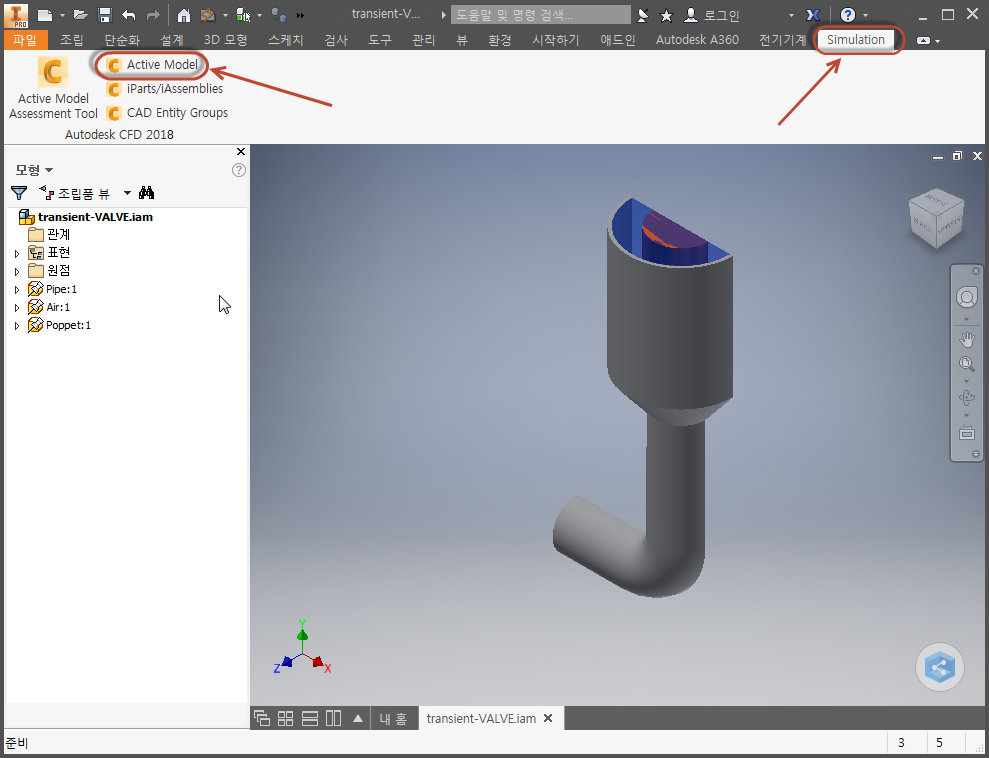989x758 pixels.
Task: Click the grayed appearance spheres icon
Action: point(279,15)
